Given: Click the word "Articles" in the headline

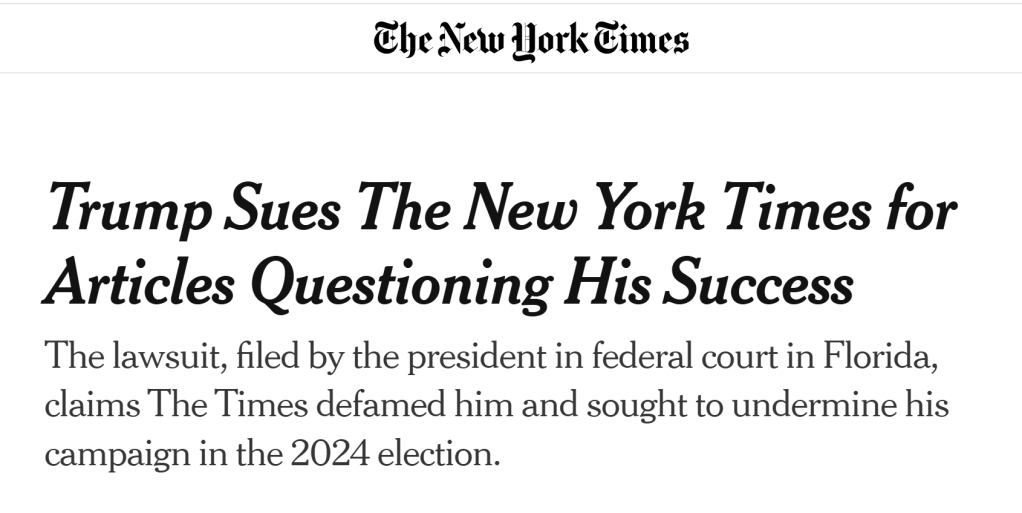Looking at the screenshot, I should [138, 284].
